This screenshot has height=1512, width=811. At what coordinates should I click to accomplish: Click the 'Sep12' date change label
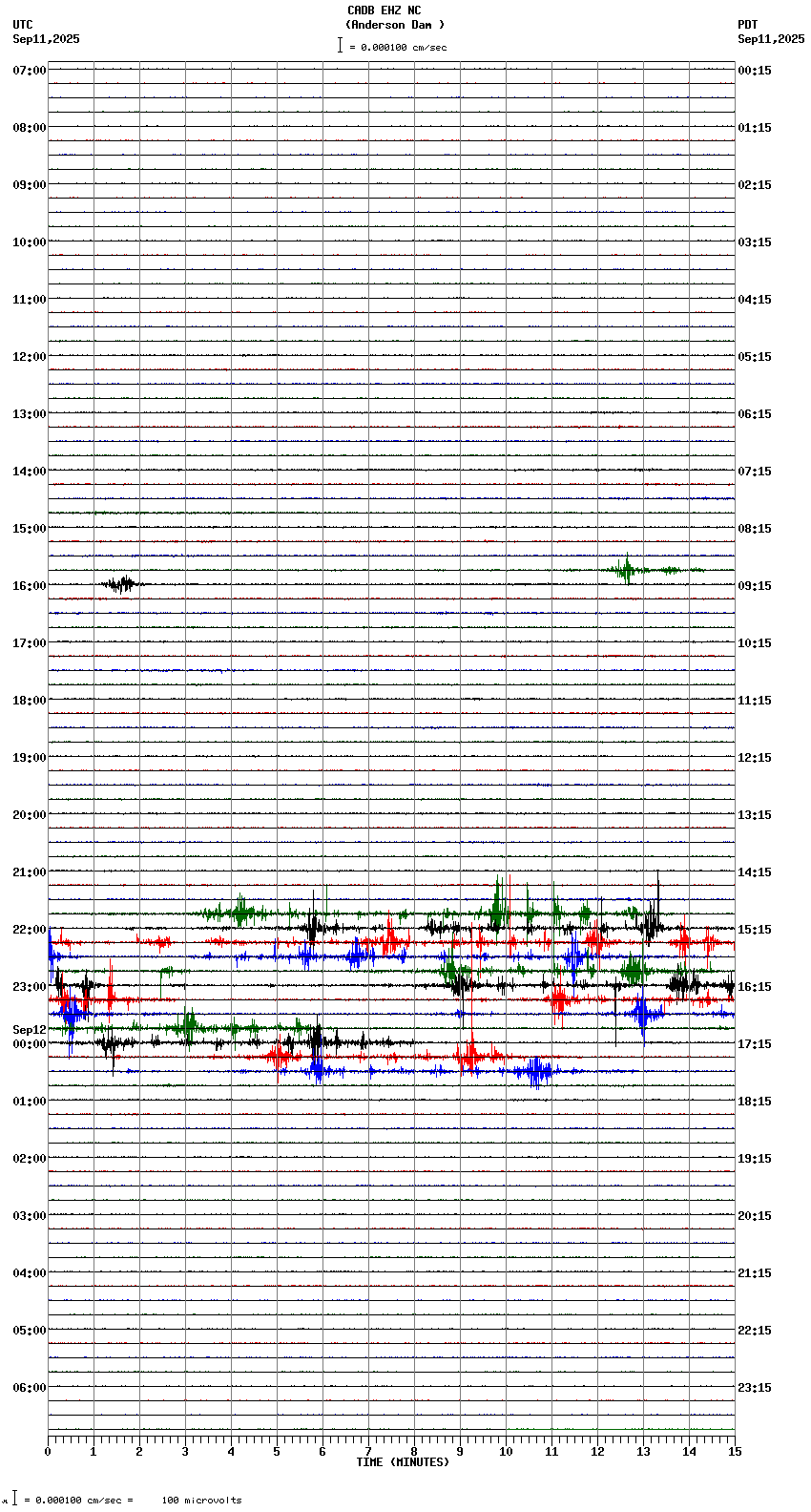30,1030
